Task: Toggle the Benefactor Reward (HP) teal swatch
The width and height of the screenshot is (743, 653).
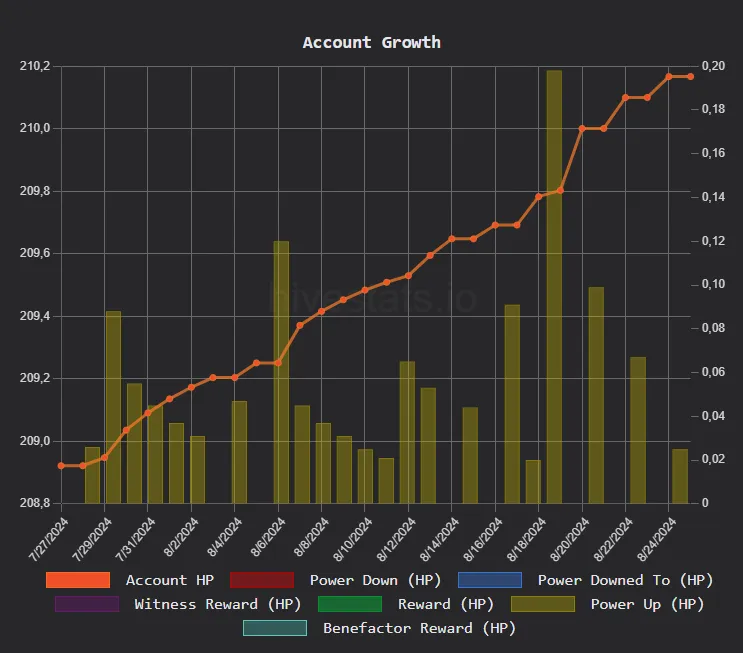Action: pos(275,628)
